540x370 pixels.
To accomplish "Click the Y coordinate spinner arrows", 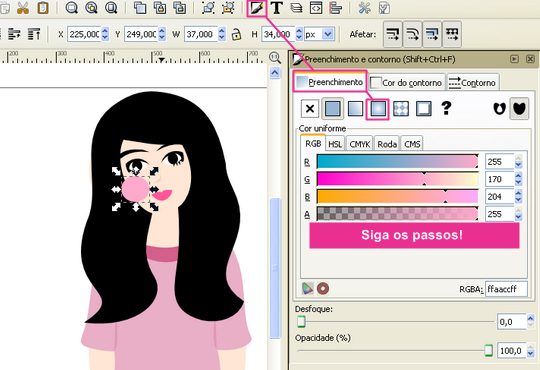I will 162,34.
